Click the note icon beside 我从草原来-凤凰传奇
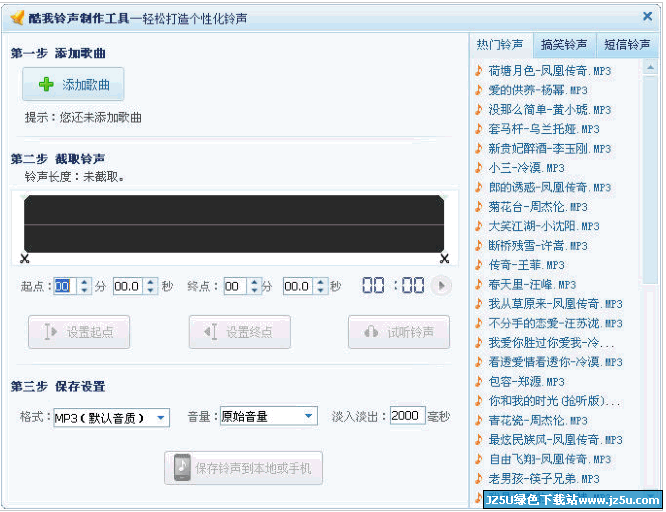The width and height of the screenshot is (666, 512). click(479, 304)
